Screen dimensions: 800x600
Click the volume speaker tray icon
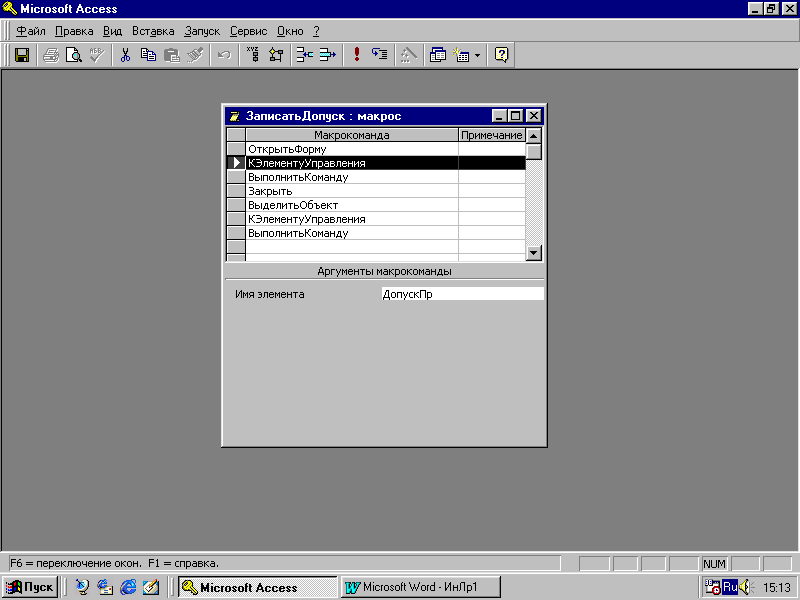[746, 587]
